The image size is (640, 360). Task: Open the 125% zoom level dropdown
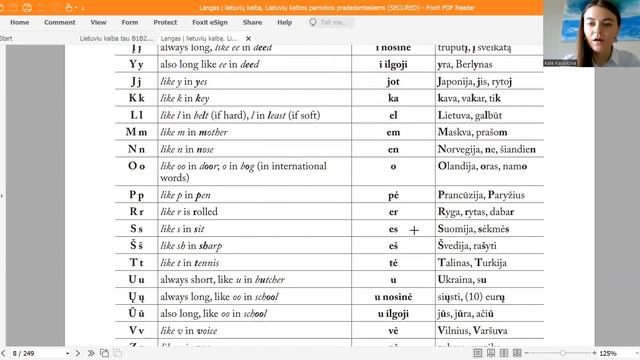(637, 353)
